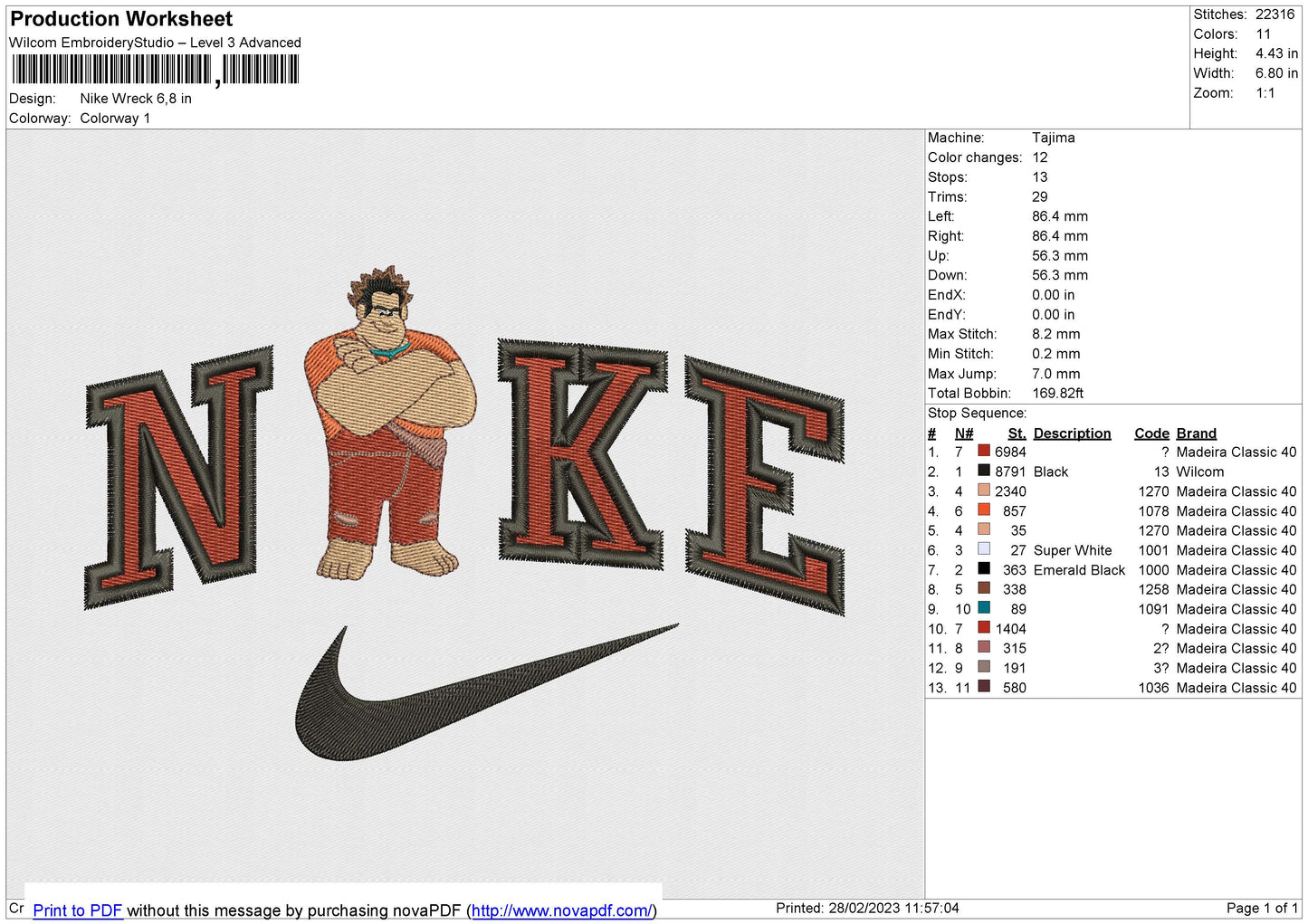The width and height of the screenshot is (1308, 924).
Task: Click the Up value 56.3 mm
Action: [1060, 255]
